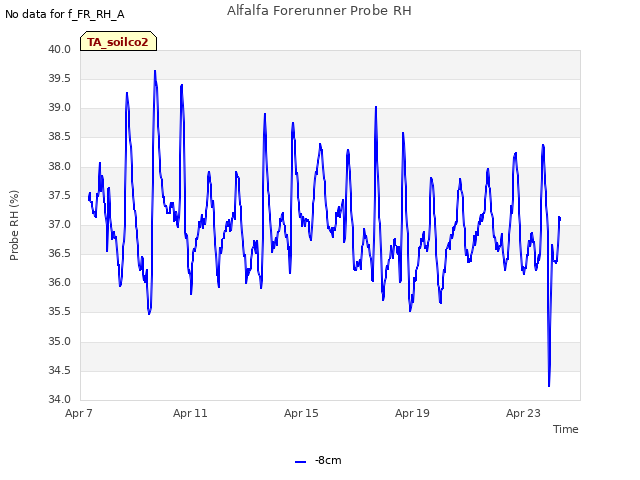Click the 36.5 y-axis tick label
The height and width of the screenshot is (480, 640).
click(60, 253)
